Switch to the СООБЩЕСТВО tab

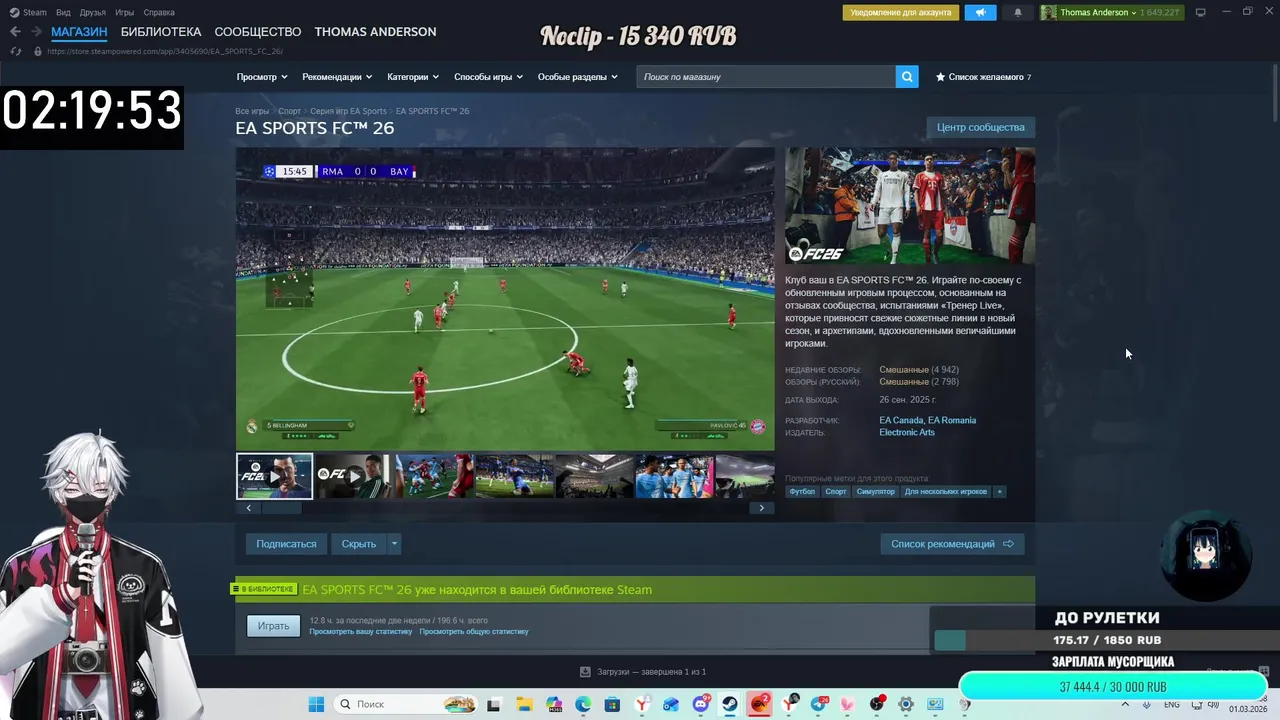[258, 32]
